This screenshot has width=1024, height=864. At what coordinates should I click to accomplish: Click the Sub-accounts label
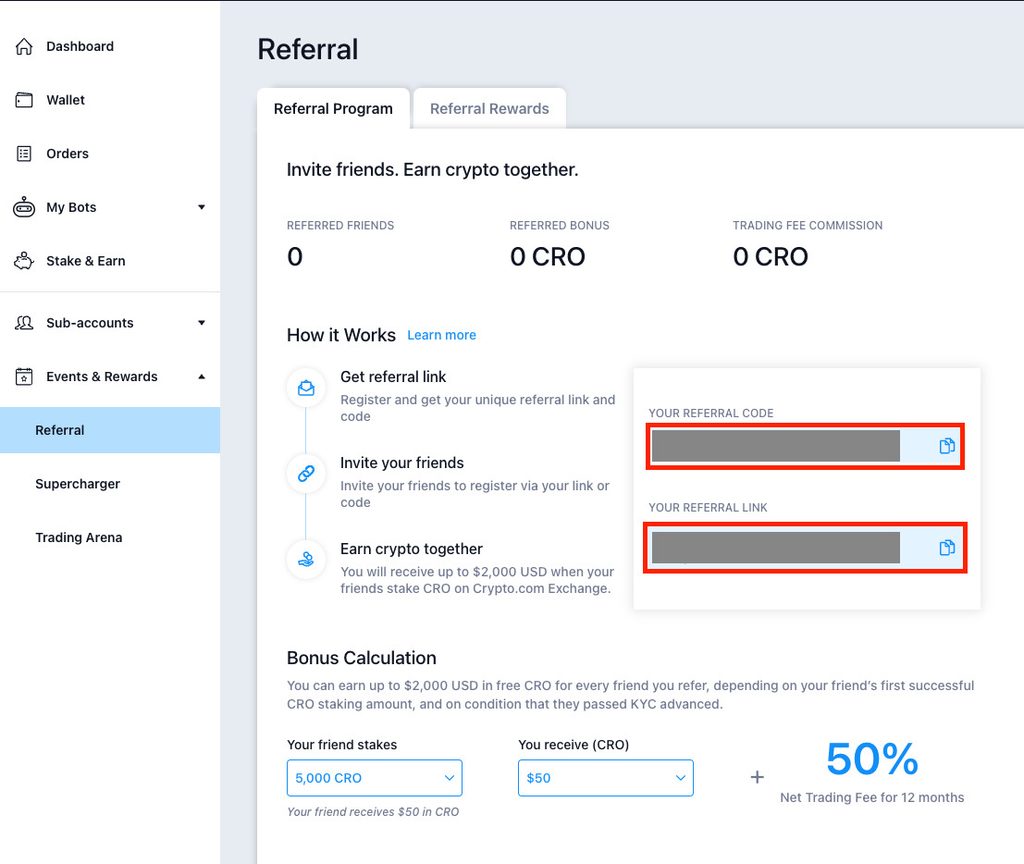click(x=89, y=323)
